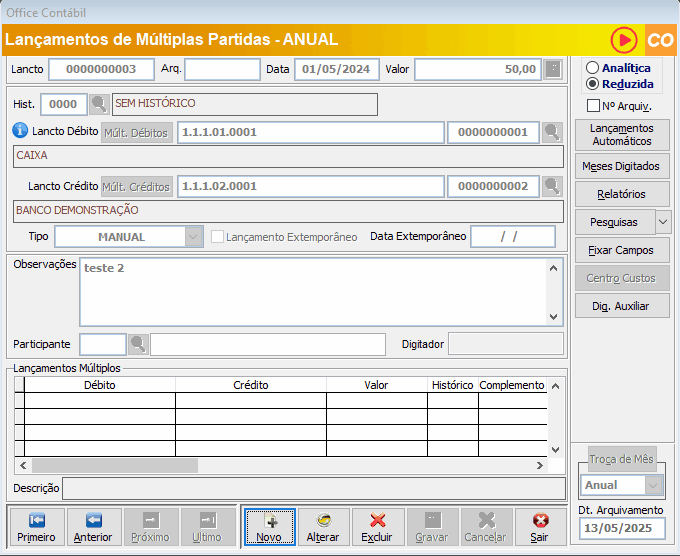Search debit account with magnifier icon
The image size is (680, 556).
pos(553,133)
